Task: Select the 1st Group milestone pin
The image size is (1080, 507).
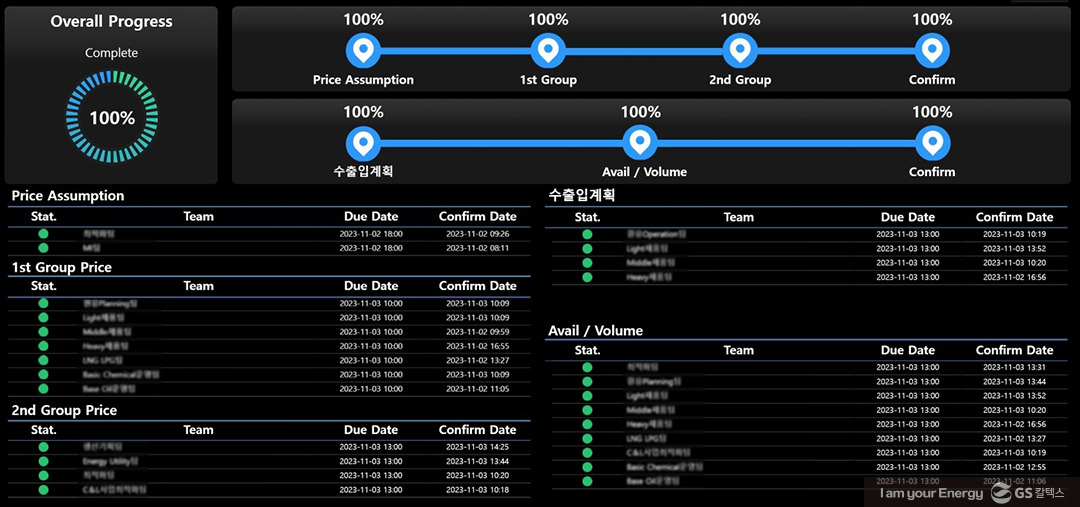Action: [548, 50]
